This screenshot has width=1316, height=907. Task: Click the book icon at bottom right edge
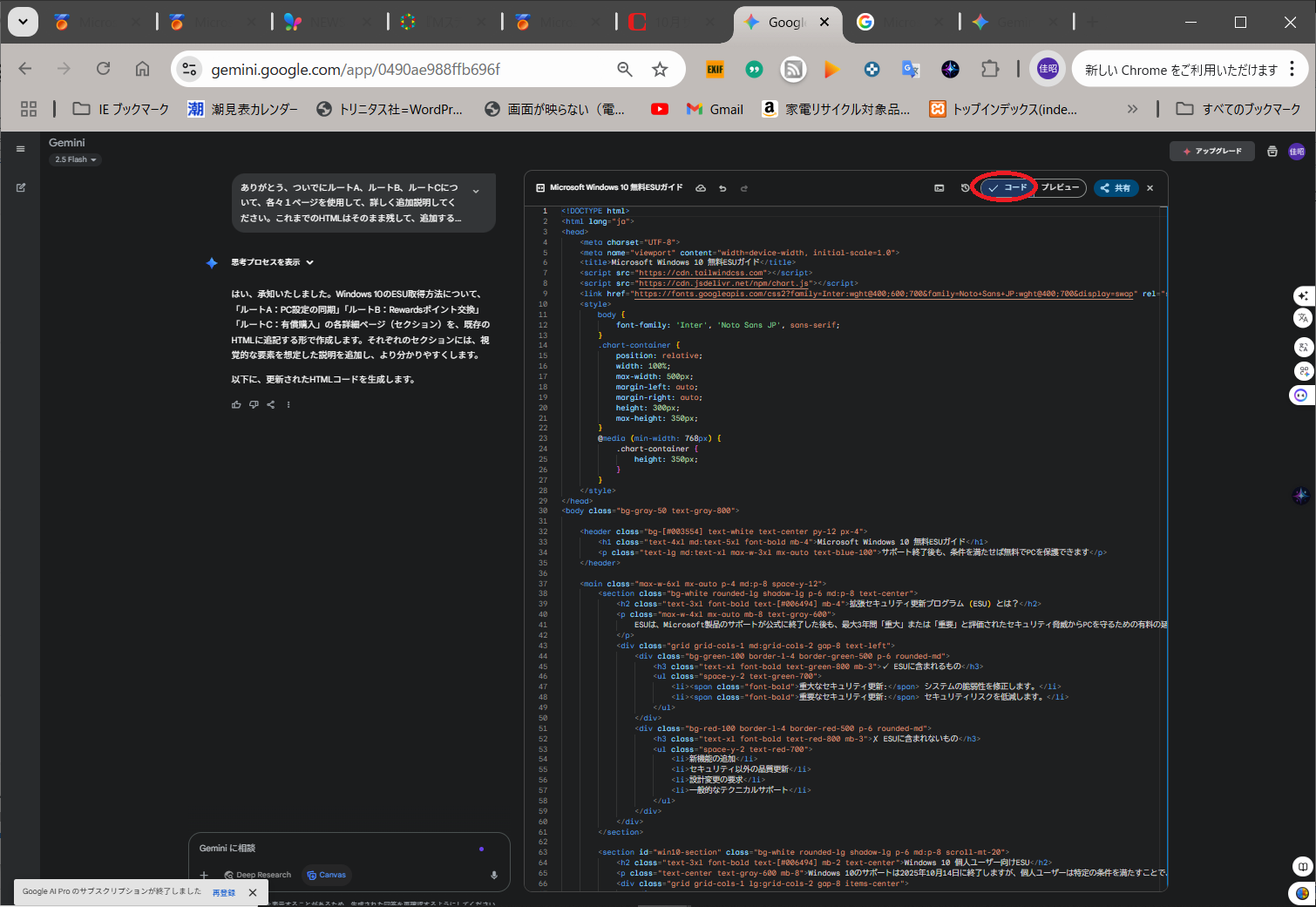click(1302, 866)
